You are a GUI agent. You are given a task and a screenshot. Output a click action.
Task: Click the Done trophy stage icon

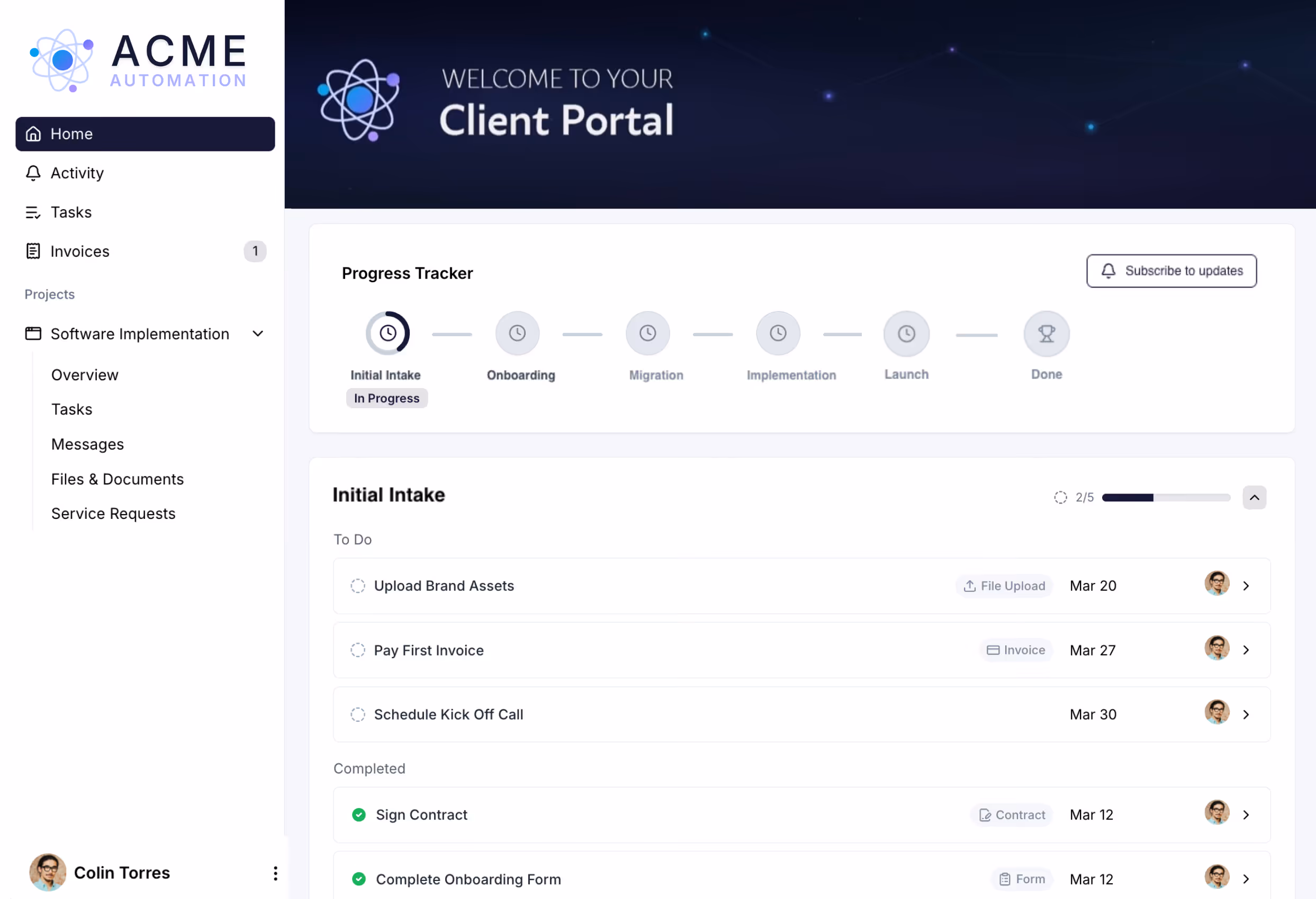pos(1046,334)
